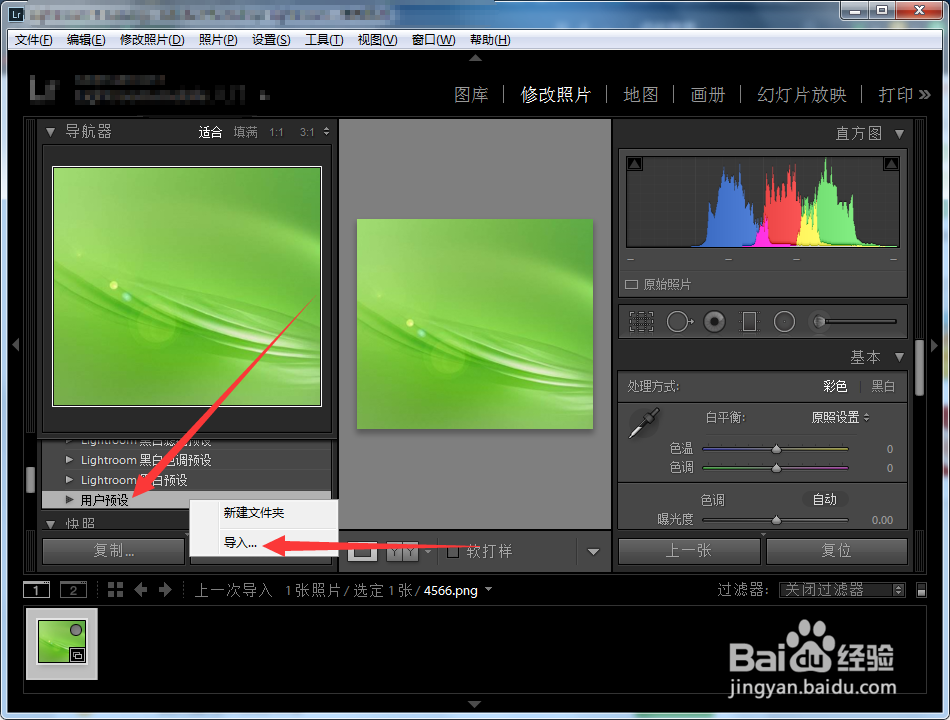Open navigator zoom level stepper arrows

(327, 132)
